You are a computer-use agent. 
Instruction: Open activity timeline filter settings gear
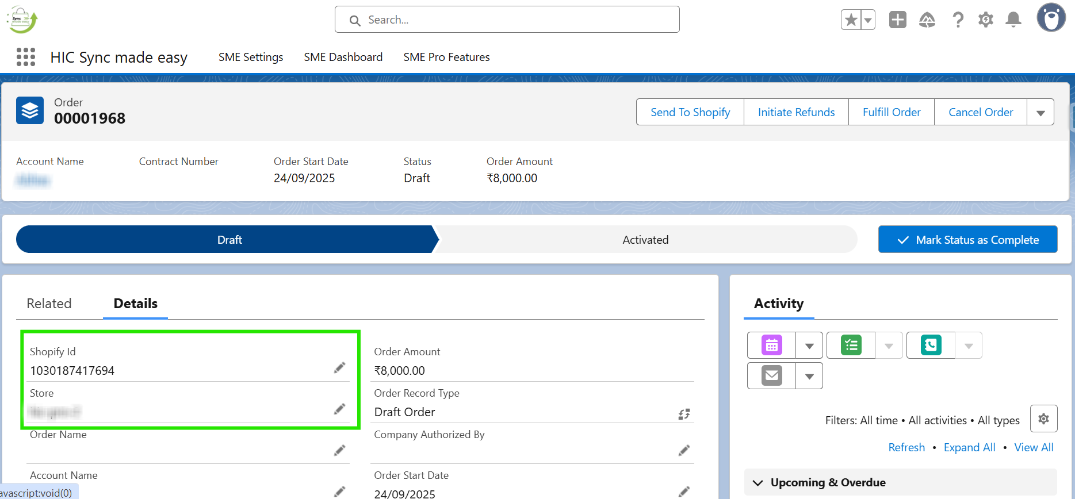click(x=1043, y=419)
